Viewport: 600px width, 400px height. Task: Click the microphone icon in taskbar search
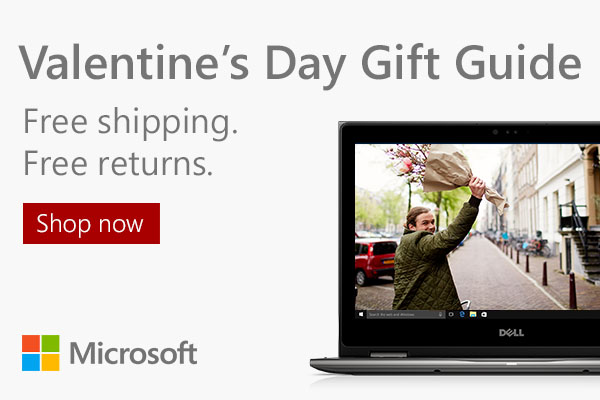440,314
